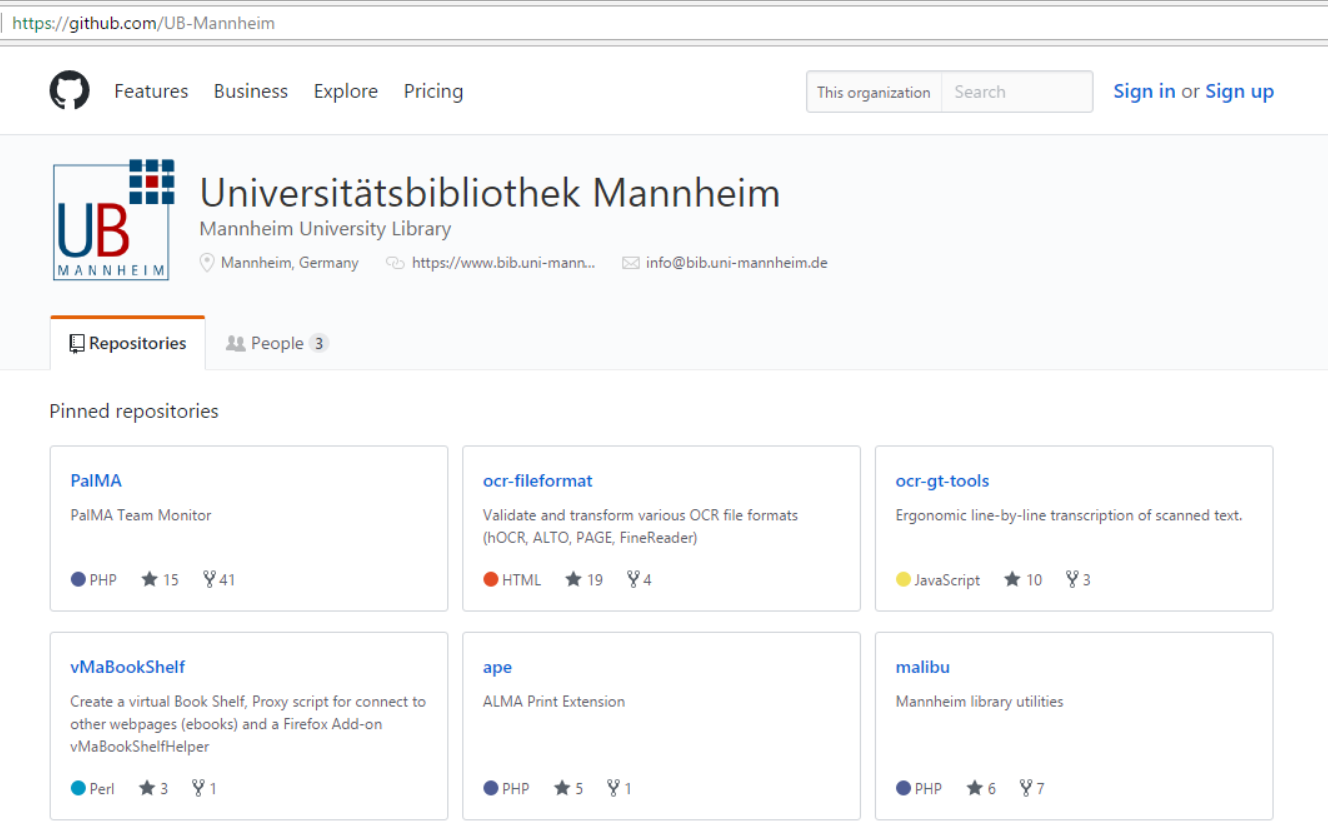Click the fork icon on the ocr-gt-tools card
This screenshot has width=1328, height=839.
[x=1072, y=579]
